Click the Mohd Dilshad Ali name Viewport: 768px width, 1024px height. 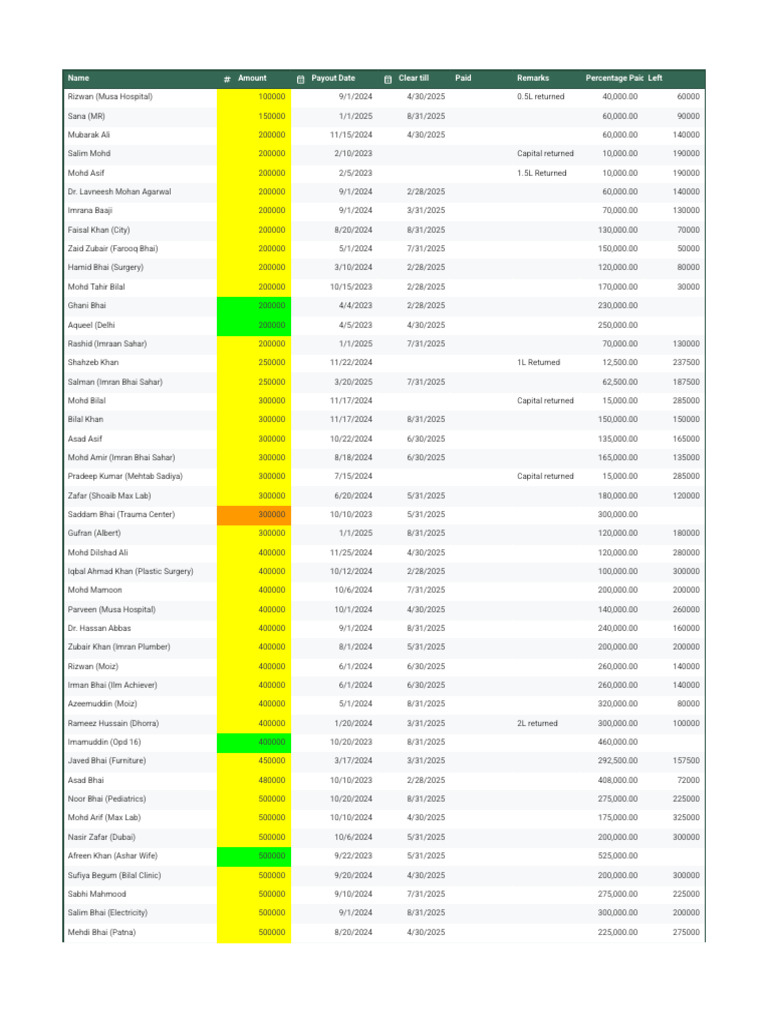click(98, 553)
